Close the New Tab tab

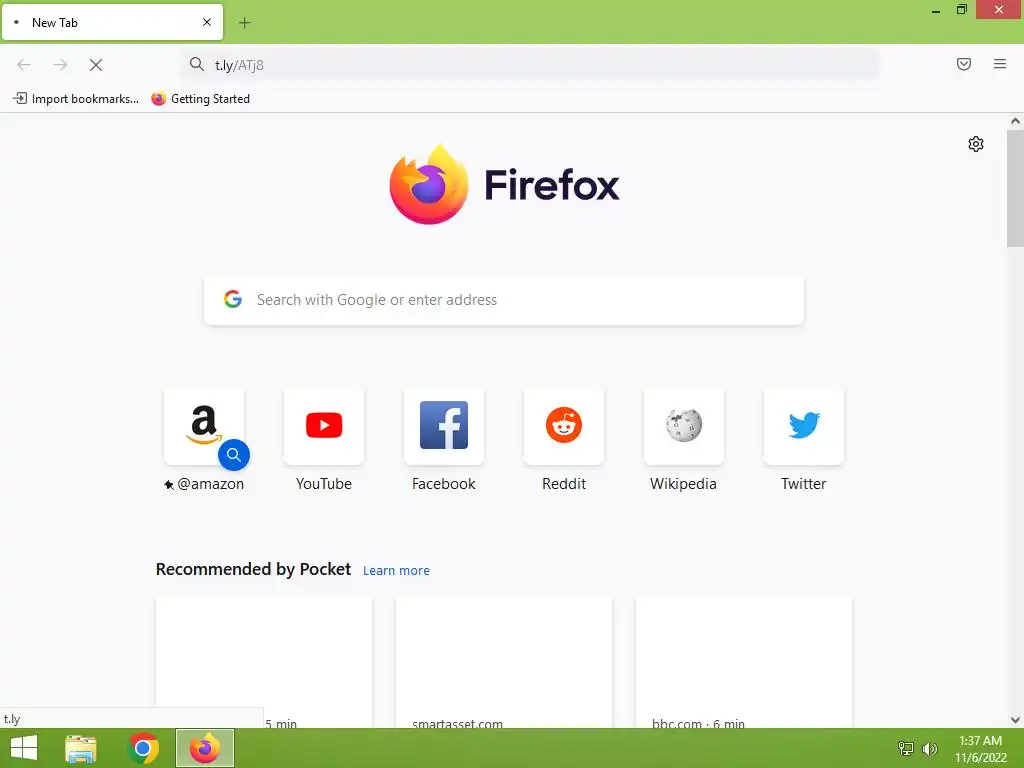(x=207, y=22)
